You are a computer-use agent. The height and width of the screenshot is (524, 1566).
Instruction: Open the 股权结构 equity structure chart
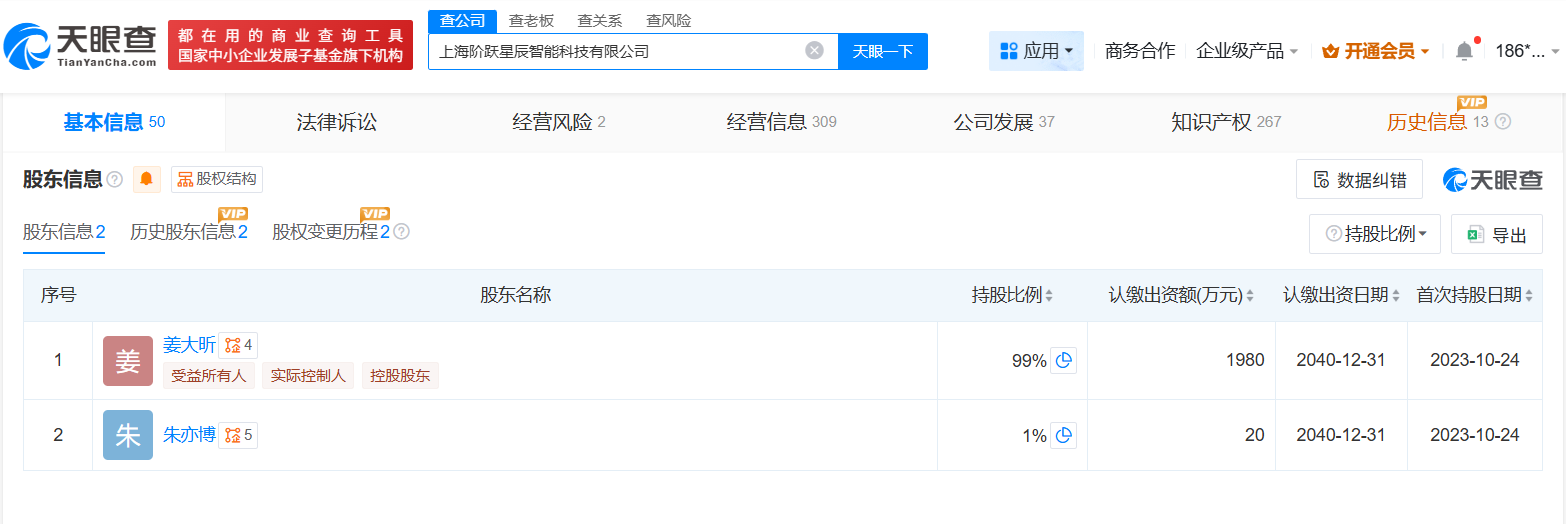[x=217, y=180]
